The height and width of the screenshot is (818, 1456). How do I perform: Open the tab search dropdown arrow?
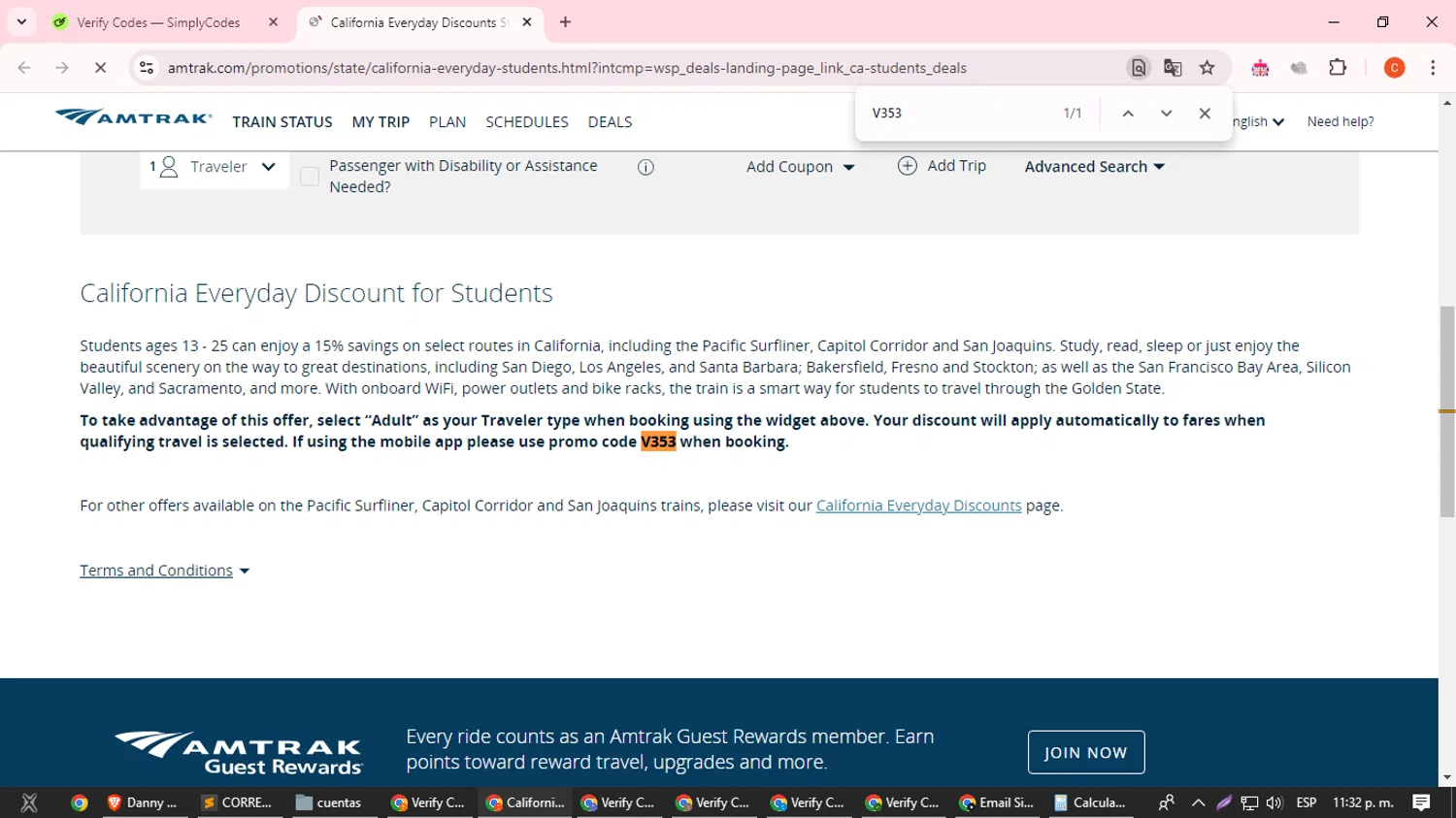coord(21,22)
